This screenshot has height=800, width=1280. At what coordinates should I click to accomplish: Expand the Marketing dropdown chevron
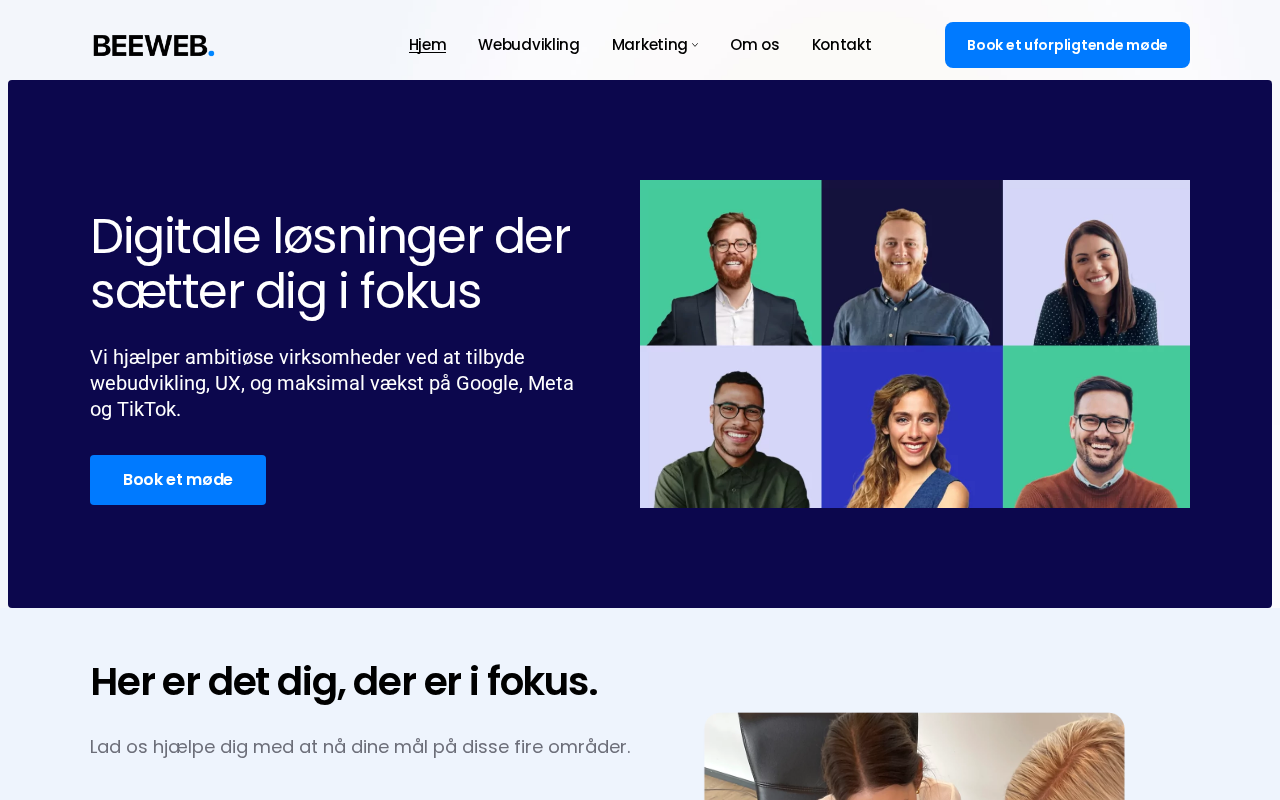click(x=695, y=45)
